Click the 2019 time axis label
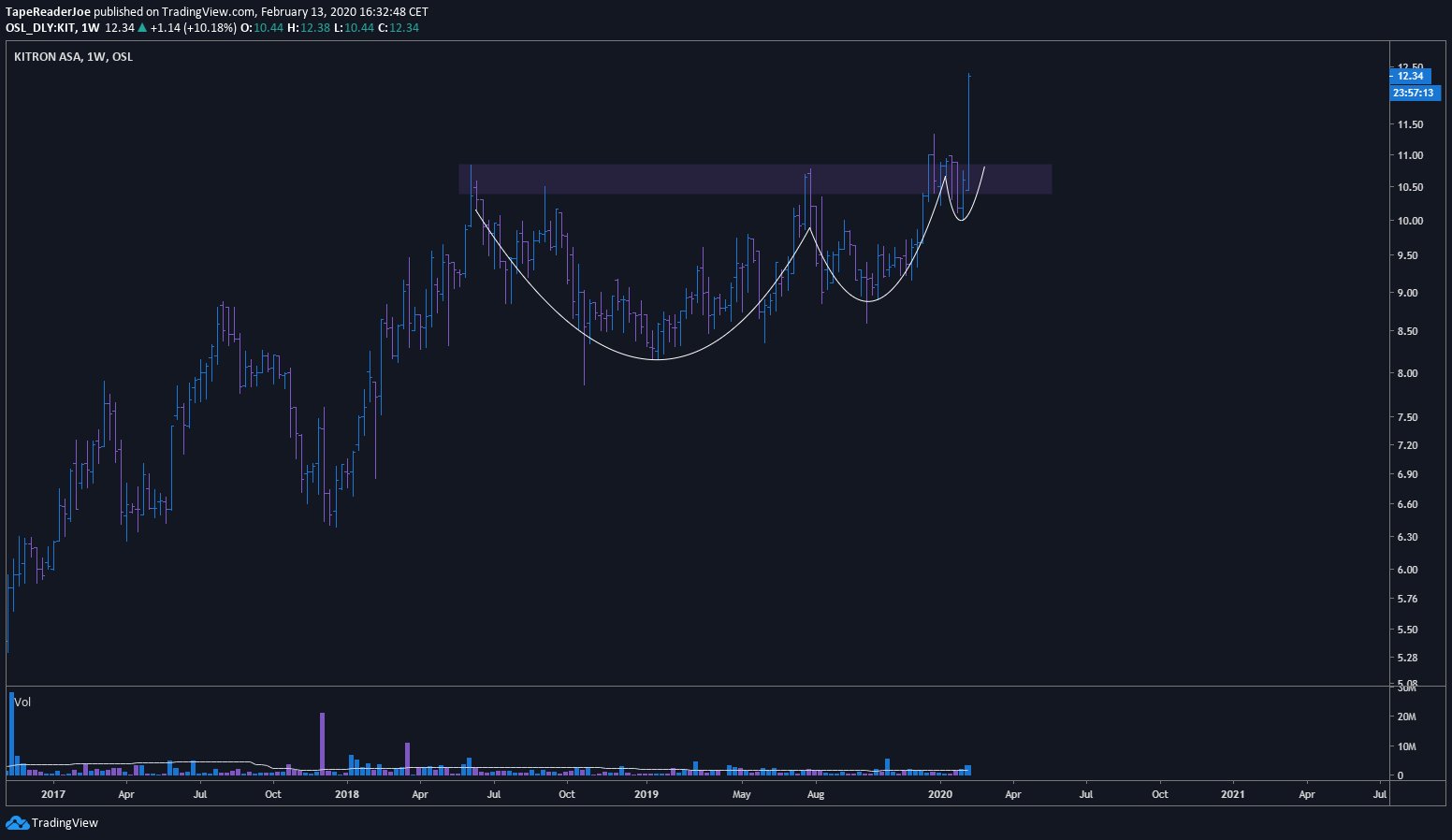Screen dimensions: 1452x840 [x=646, y=794]
